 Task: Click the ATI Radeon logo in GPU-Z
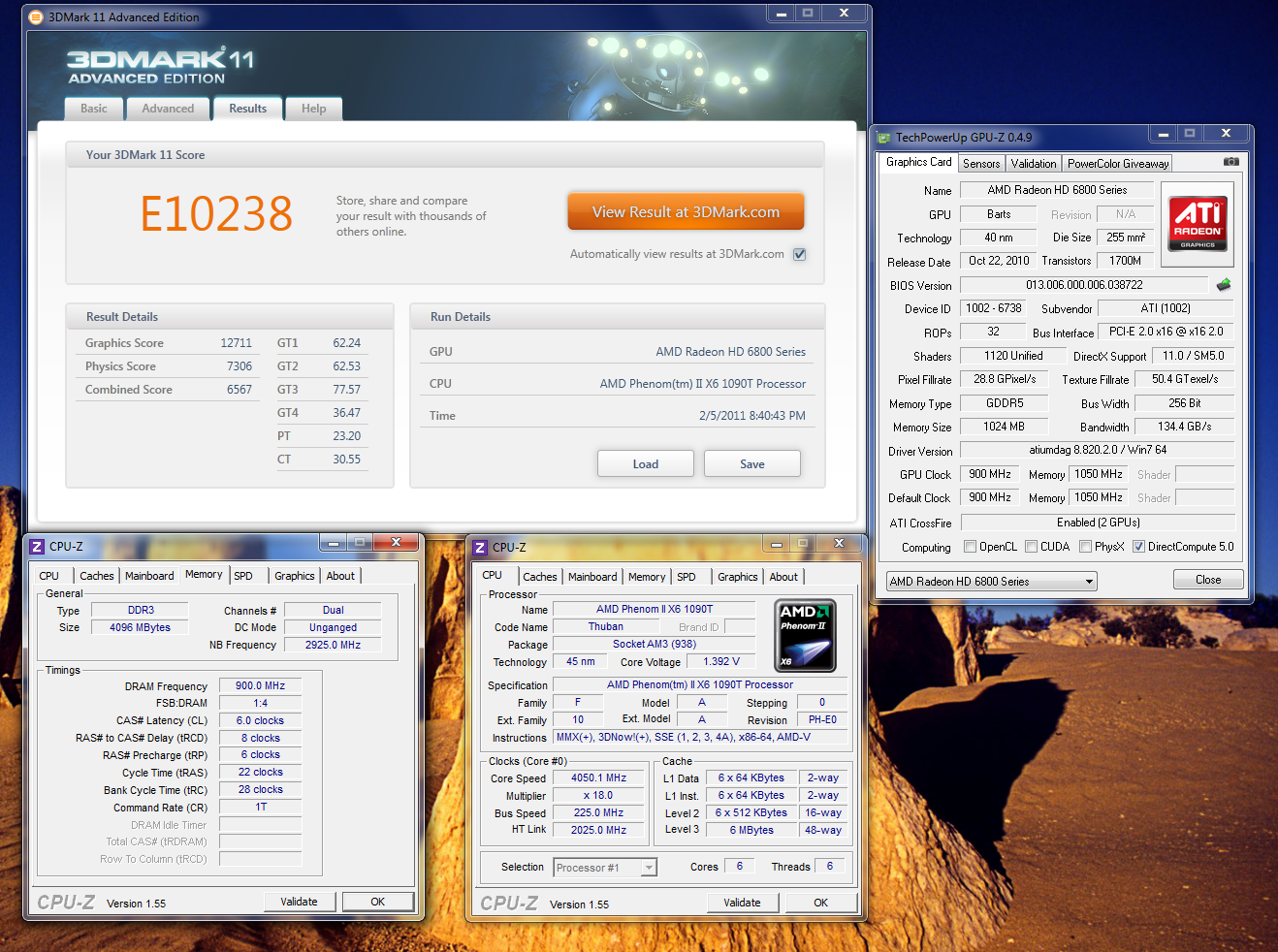1198,224
